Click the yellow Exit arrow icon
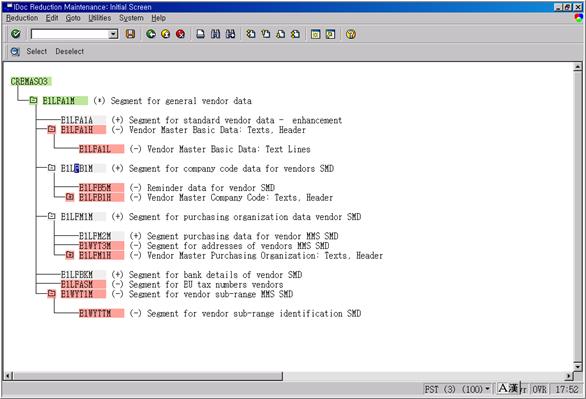The height and width of the screenshot is (399, 586). click(166, 34)
